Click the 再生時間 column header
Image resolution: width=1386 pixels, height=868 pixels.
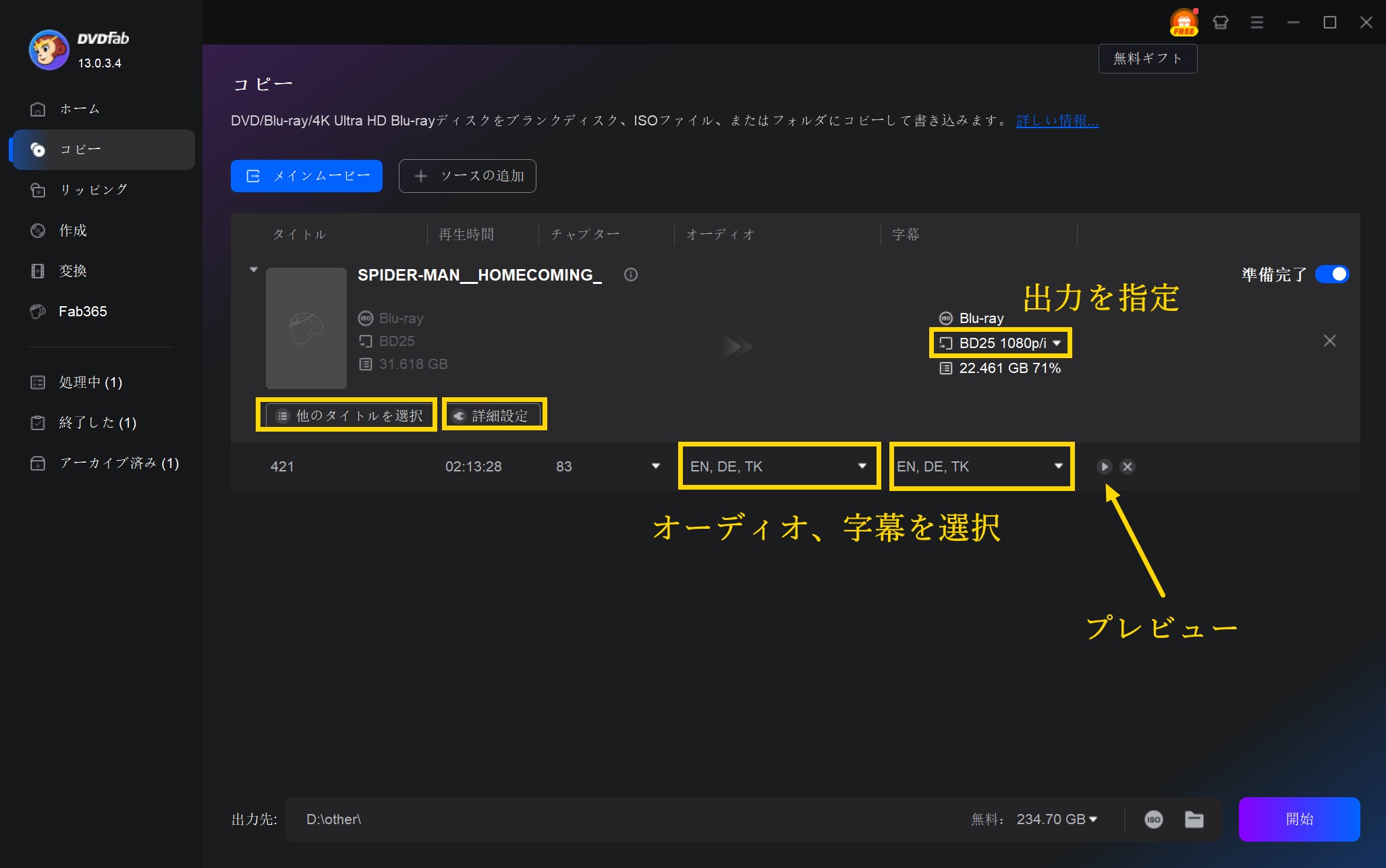click(x=466, y=235)
